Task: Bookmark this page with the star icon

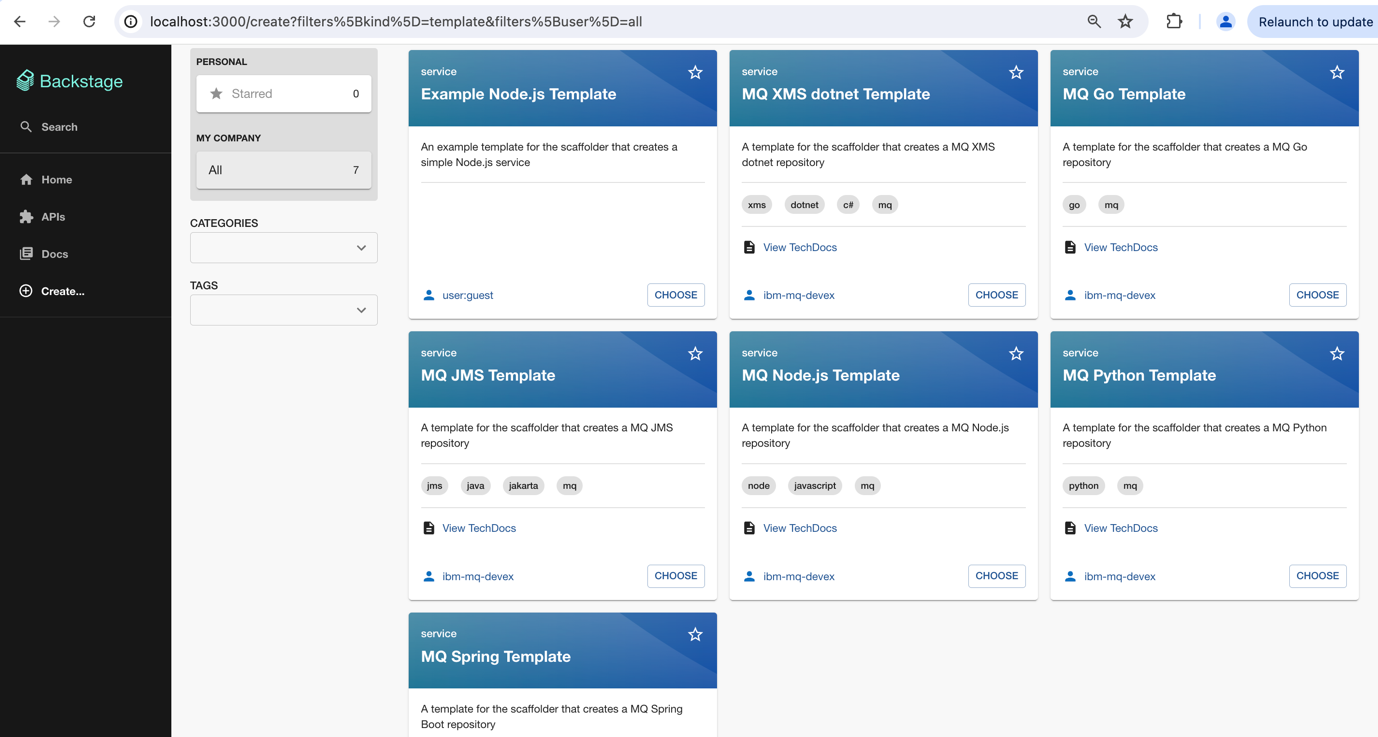Action: (1126, 21)
